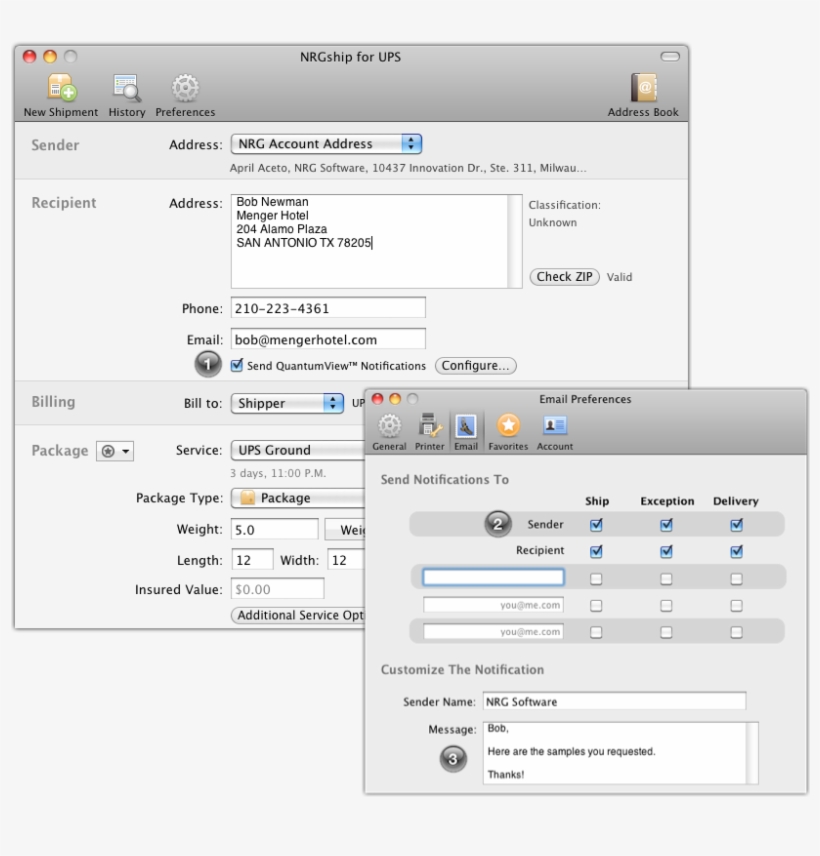Uncheck Sender Exception notification

666,525
